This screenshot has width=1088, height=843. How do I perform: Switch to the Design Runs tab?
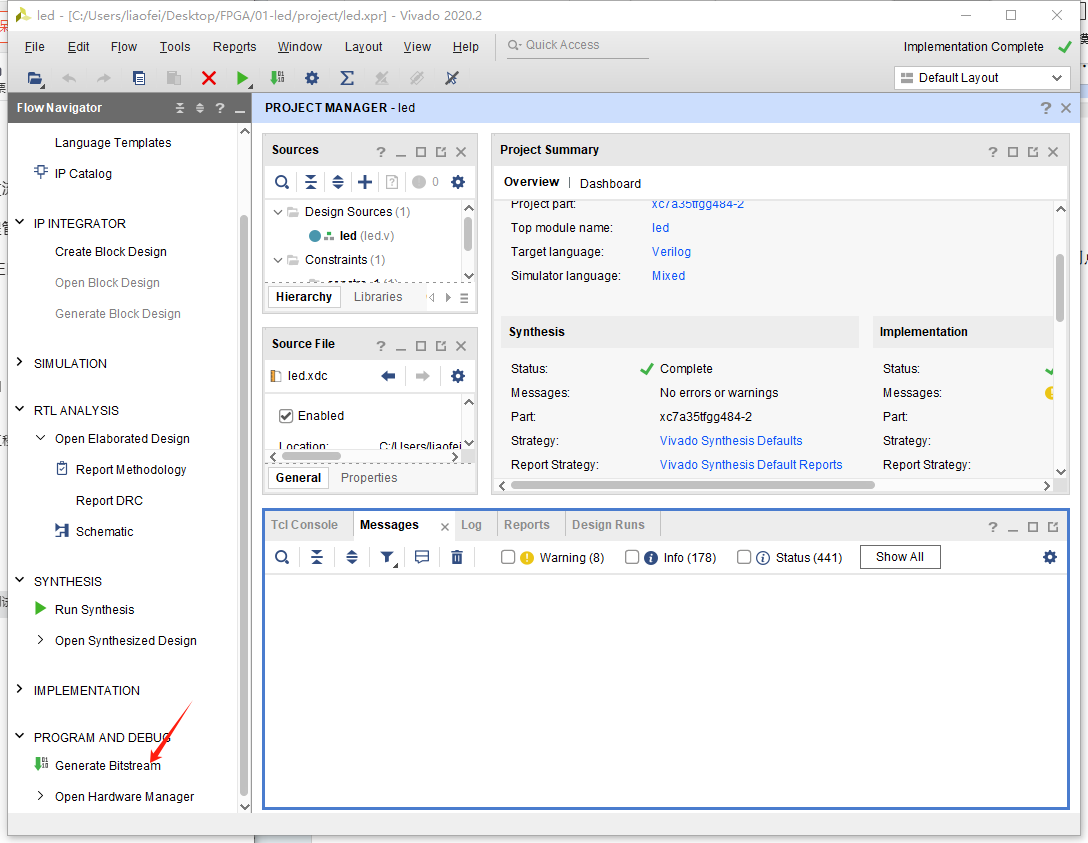(609, 525)
